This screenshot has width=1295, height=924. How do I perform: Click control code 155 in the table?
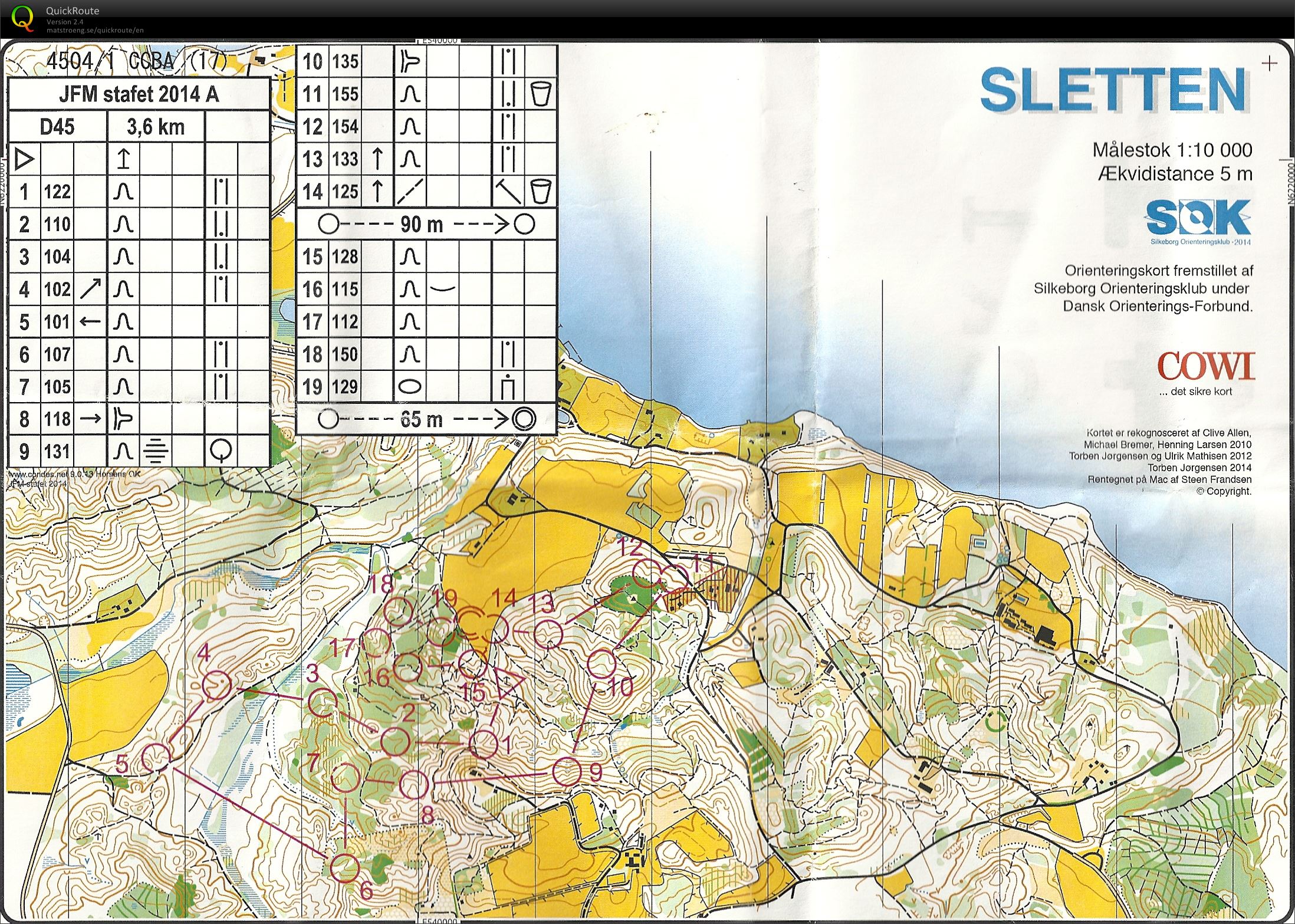tap(345, 94)
